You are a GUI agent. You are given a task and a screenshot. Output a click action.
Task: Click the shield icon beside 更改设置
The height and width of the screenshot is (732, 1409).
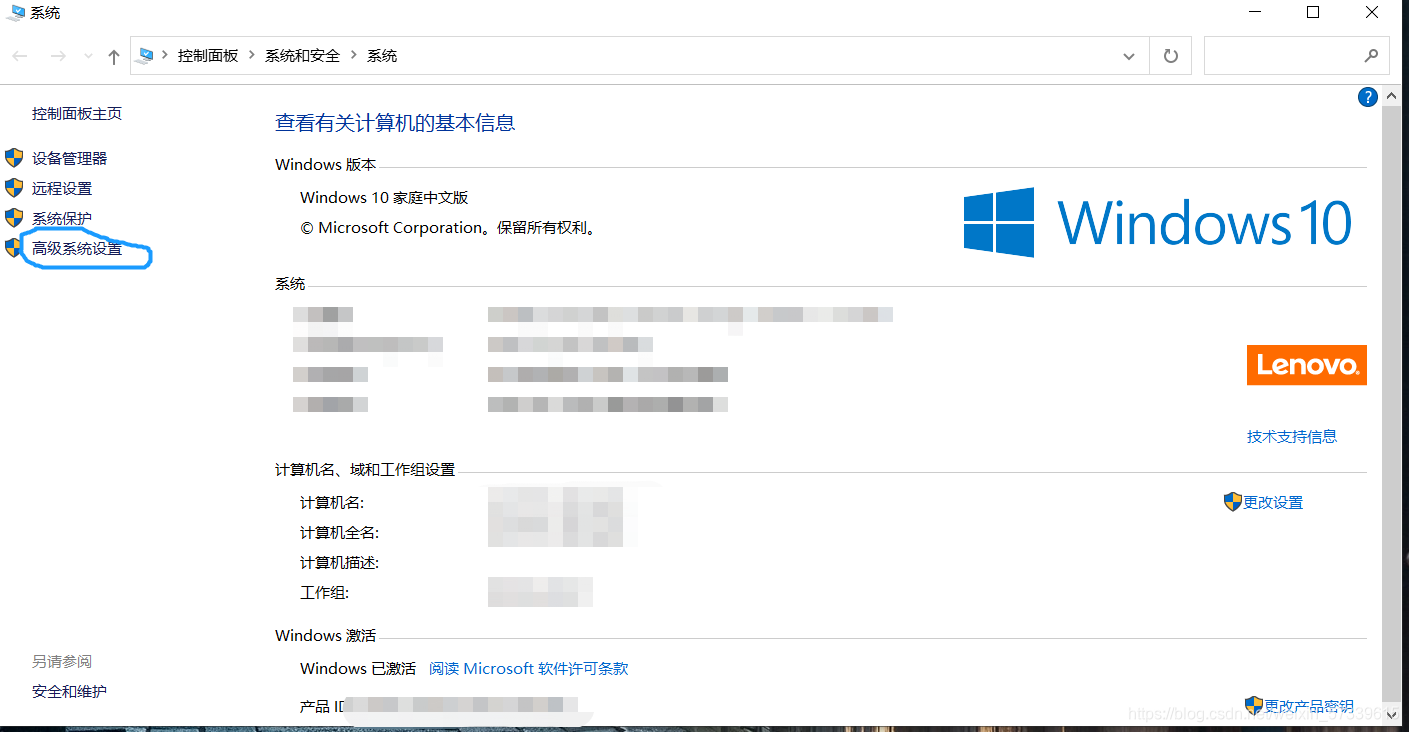[x=1232, y=502]
